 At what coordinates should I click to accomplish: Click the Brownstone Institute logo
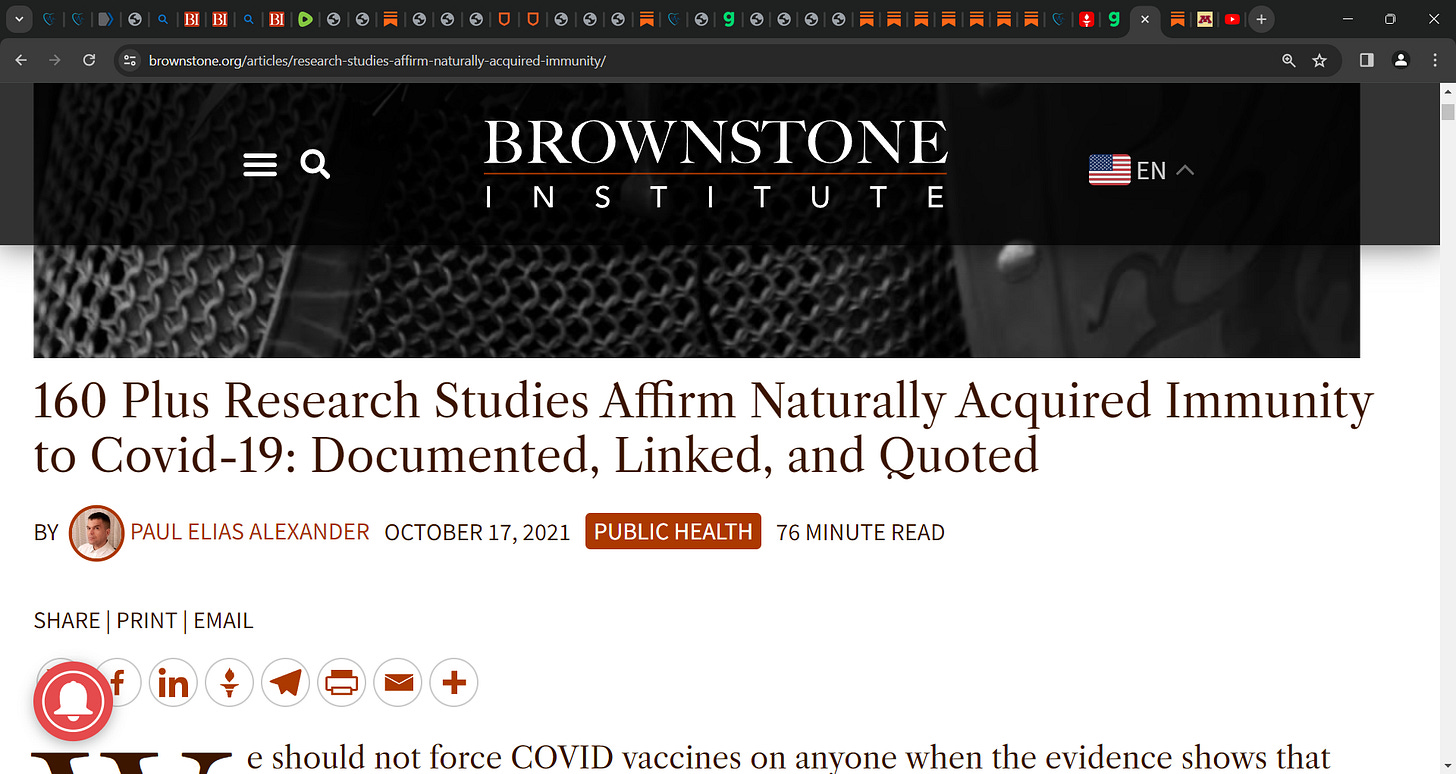click(x=716, y=164)
